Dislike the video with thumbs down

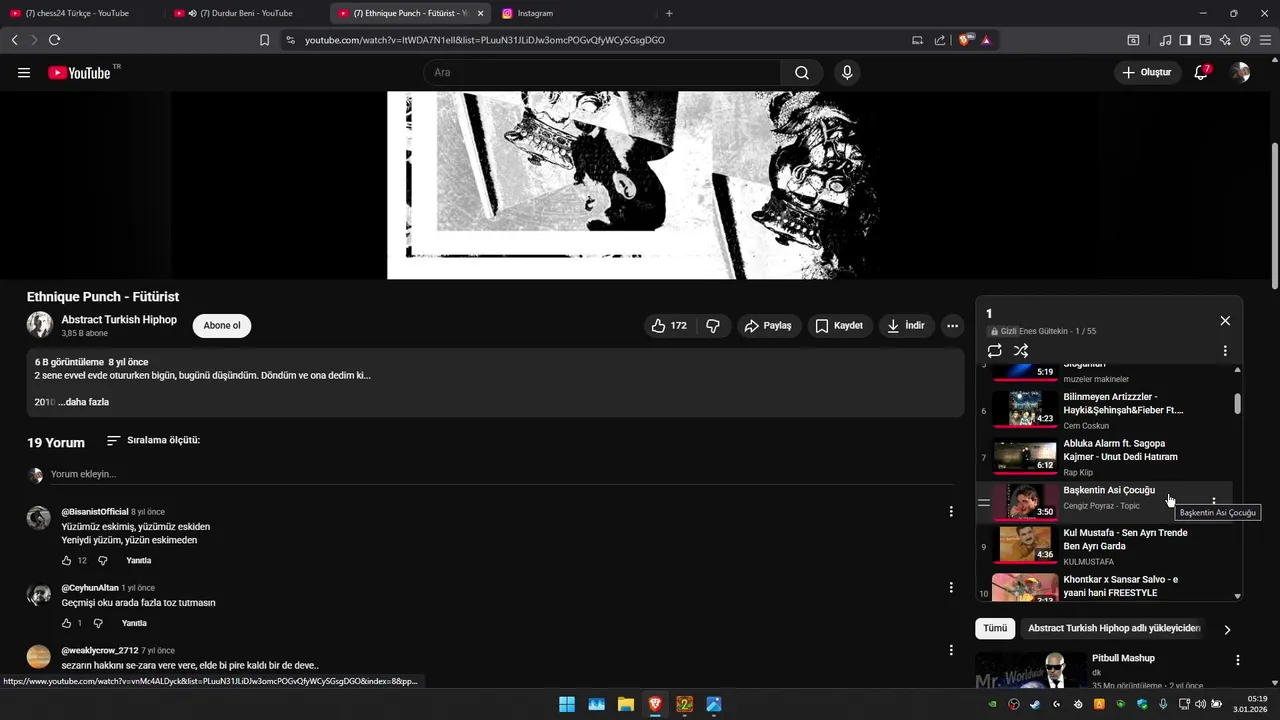(713, 326)
